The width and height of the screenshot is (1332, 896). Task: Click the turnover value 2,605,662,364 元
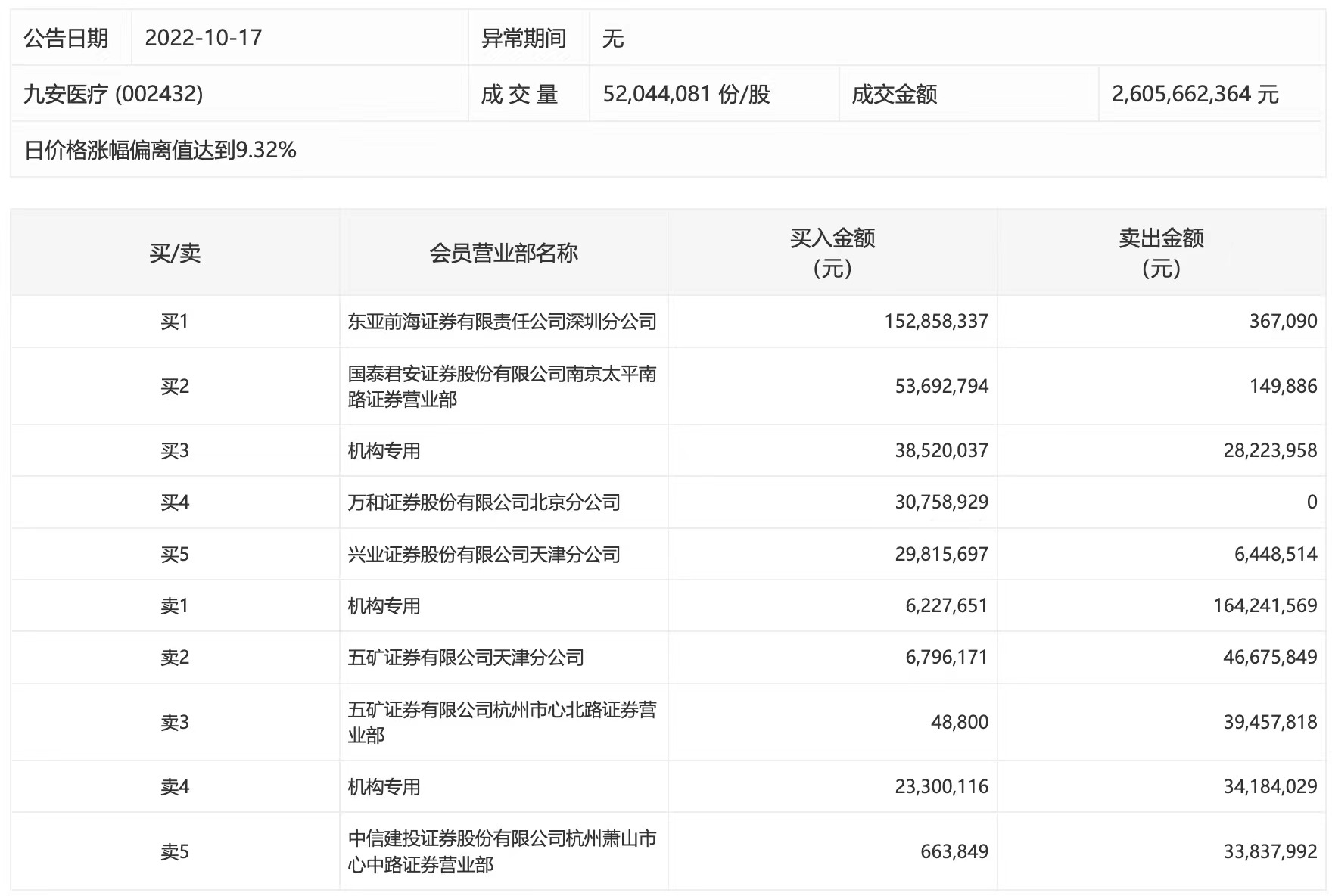click(1195, 94)
